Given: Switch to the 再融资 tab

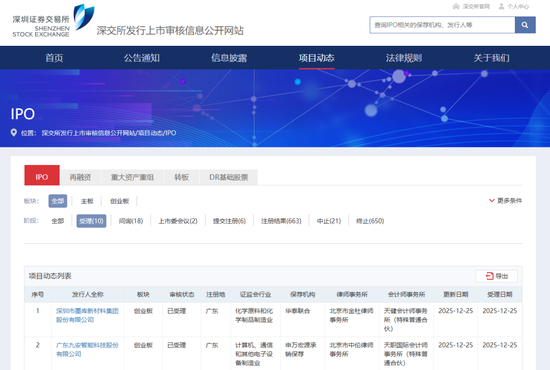Looking at the screenshot, I should coord(80,177).
